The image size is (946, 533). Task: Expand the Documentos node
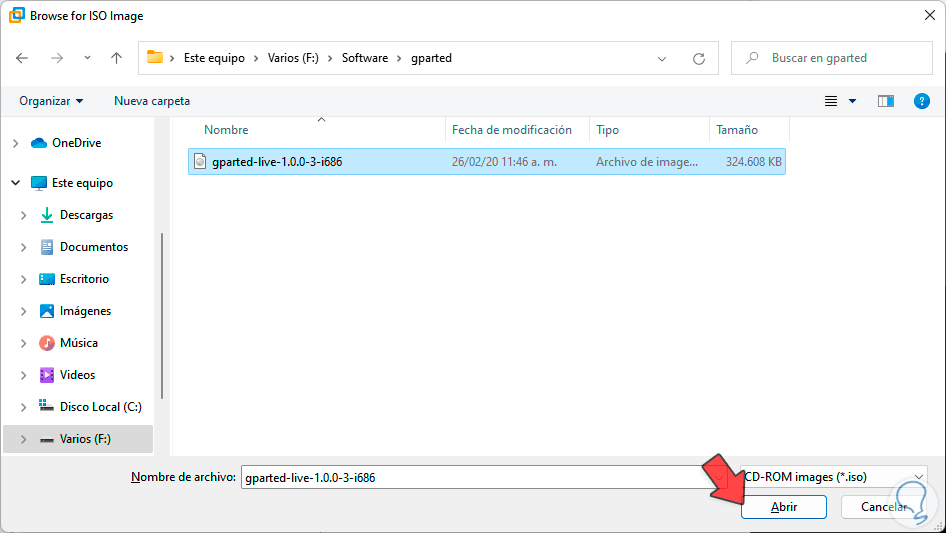[x=24, y=247]
